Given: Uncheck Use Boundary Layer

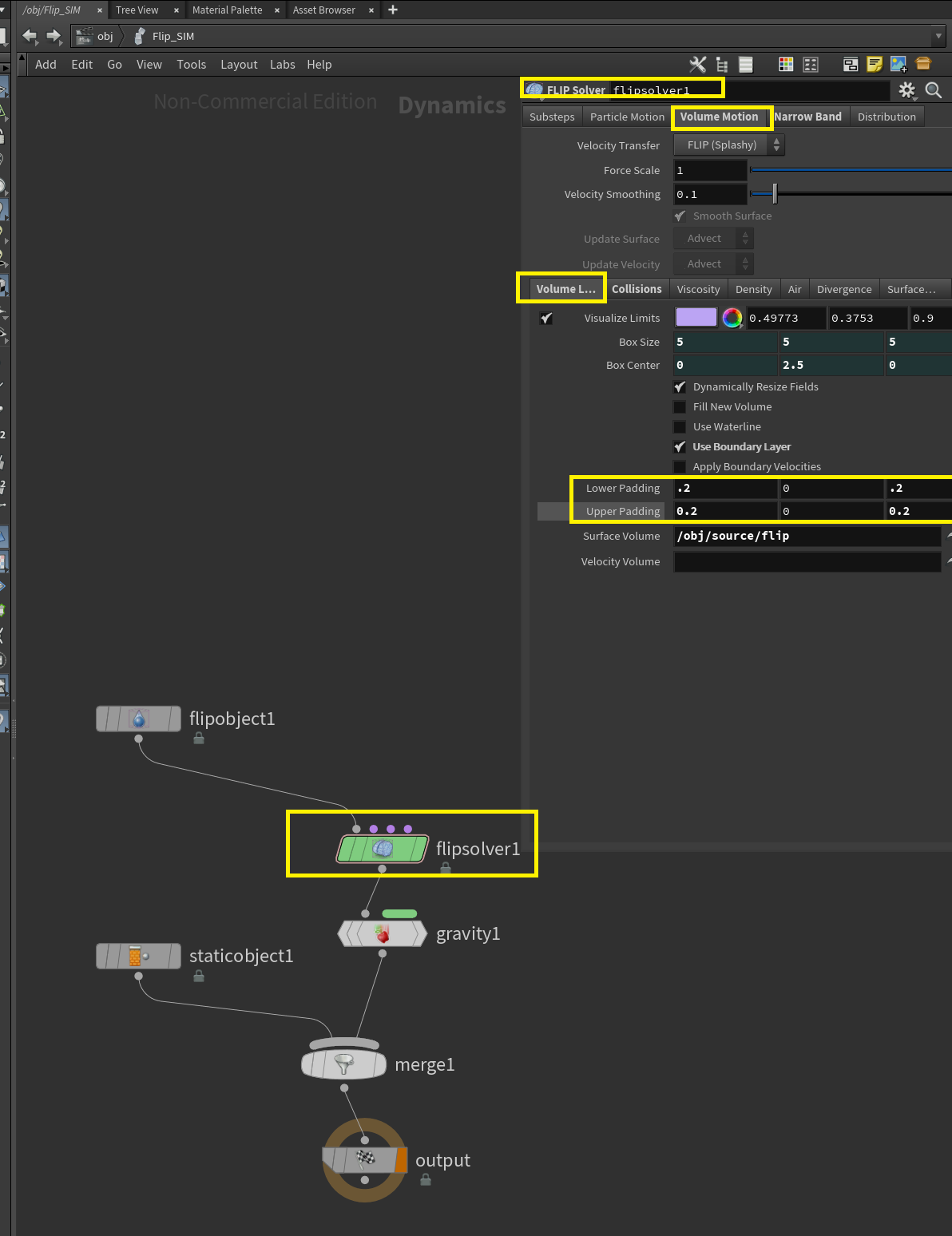Looking at the screenshot, I should click(x=680, y=446).
